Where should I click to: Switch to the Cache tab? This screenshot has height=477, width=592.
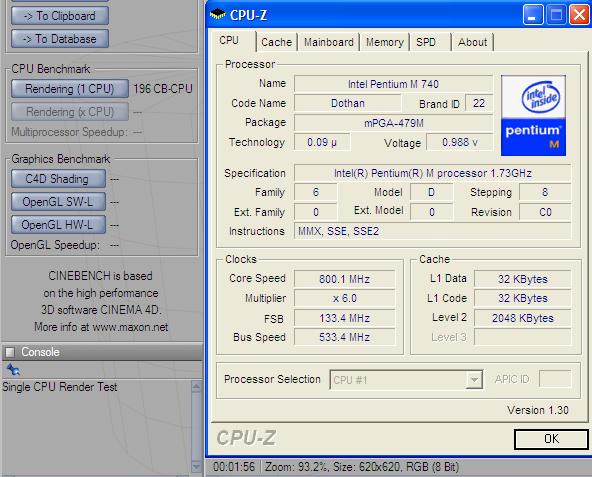pyautogui.click(x=276, y=42)
